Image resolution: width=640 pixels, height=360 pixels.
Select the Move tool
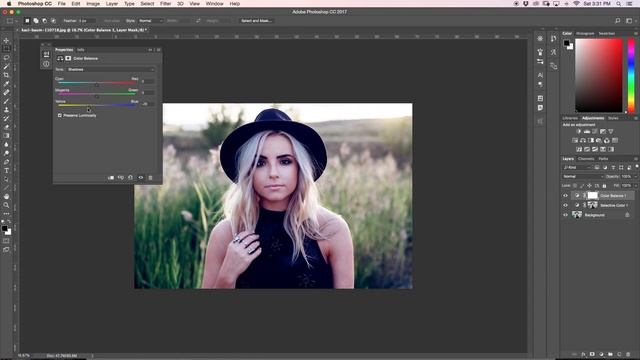coord(6,40)
